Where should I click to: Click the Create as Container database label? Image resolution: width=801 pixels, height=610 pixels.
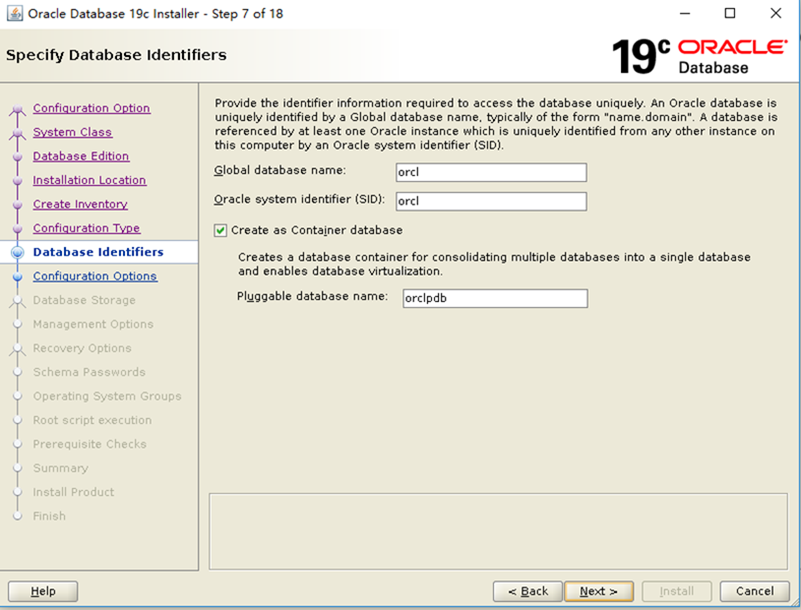[x=317, y=230]
